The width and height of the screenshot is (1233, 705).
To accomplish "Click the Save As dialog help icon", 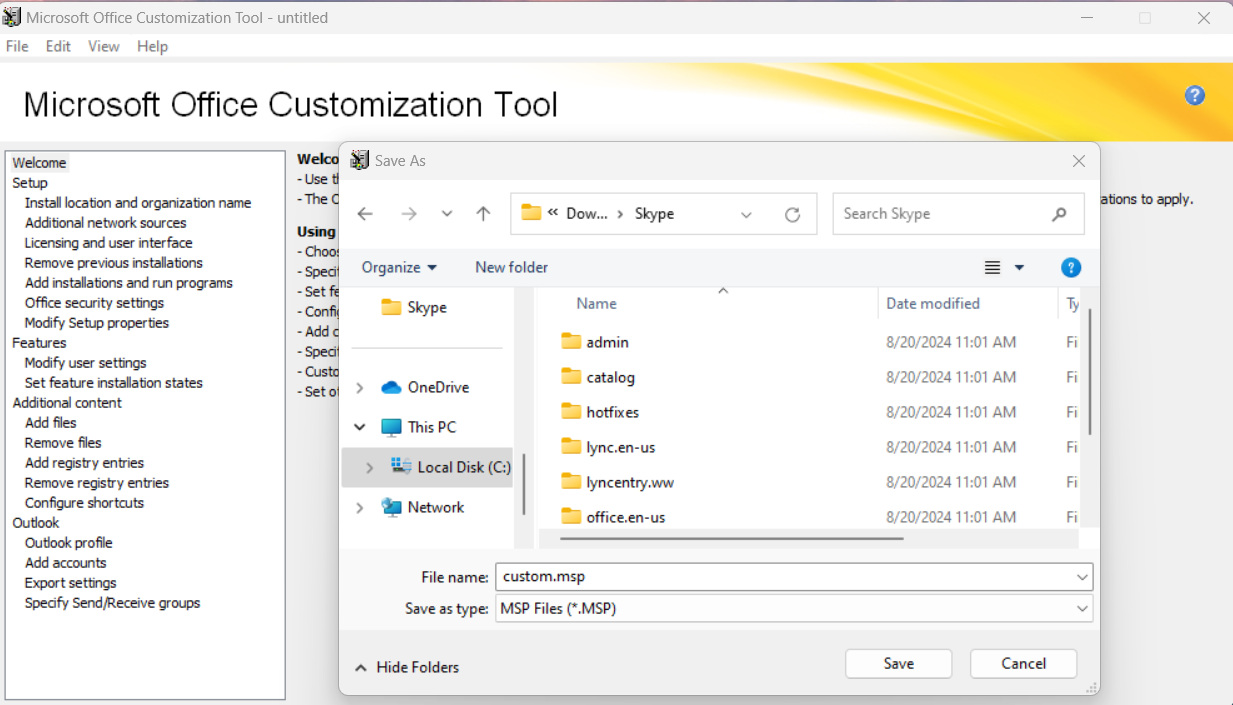I will pyautogui.click(x=1070, y=267).
